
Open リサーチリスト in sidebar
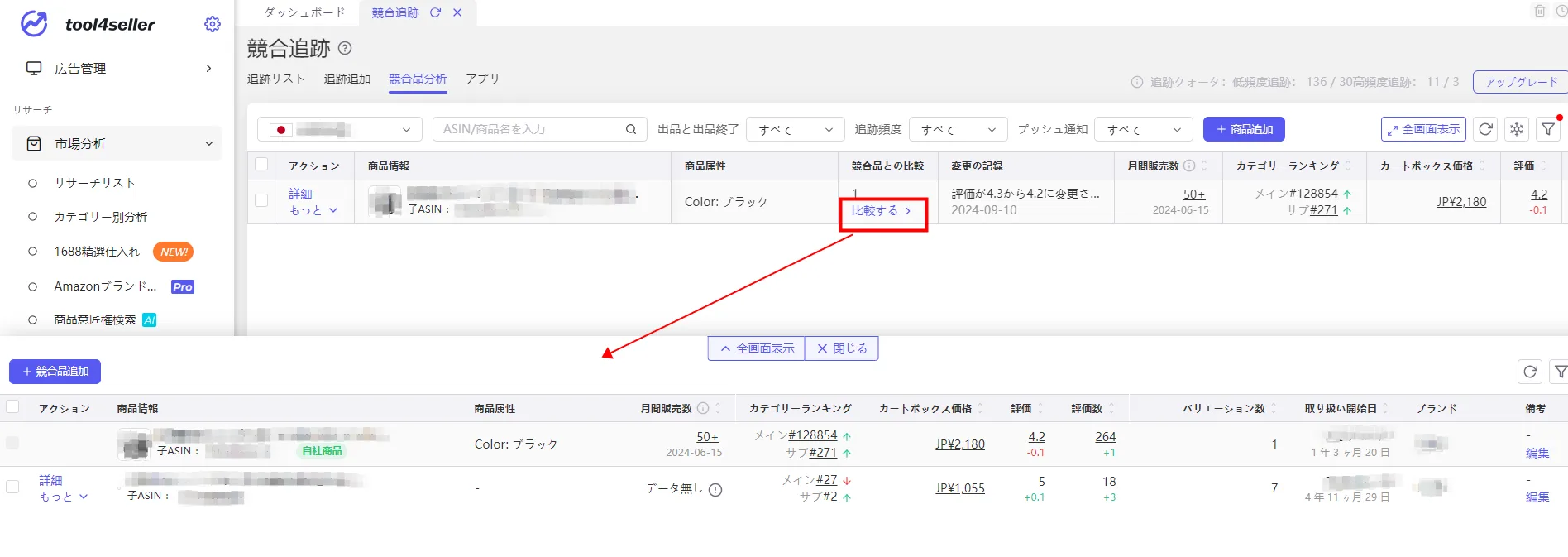click(x=94, y=183)
